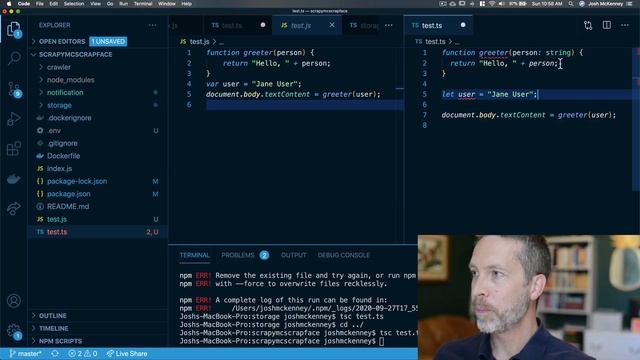Activate the test.js tab in left group

pos(301,25)
